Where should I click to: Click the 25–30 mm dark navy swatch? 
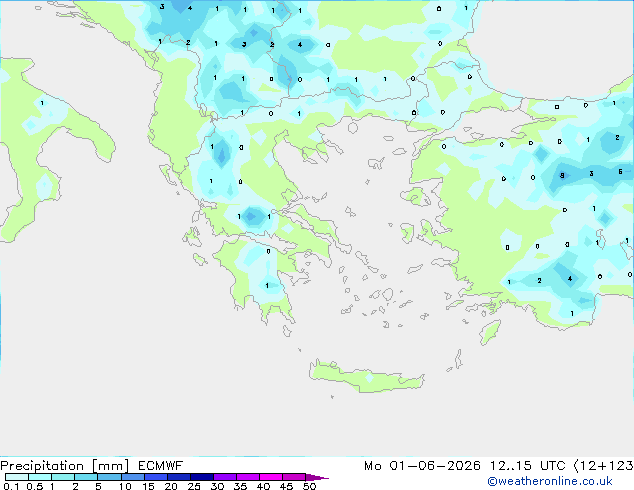point(202,477)
